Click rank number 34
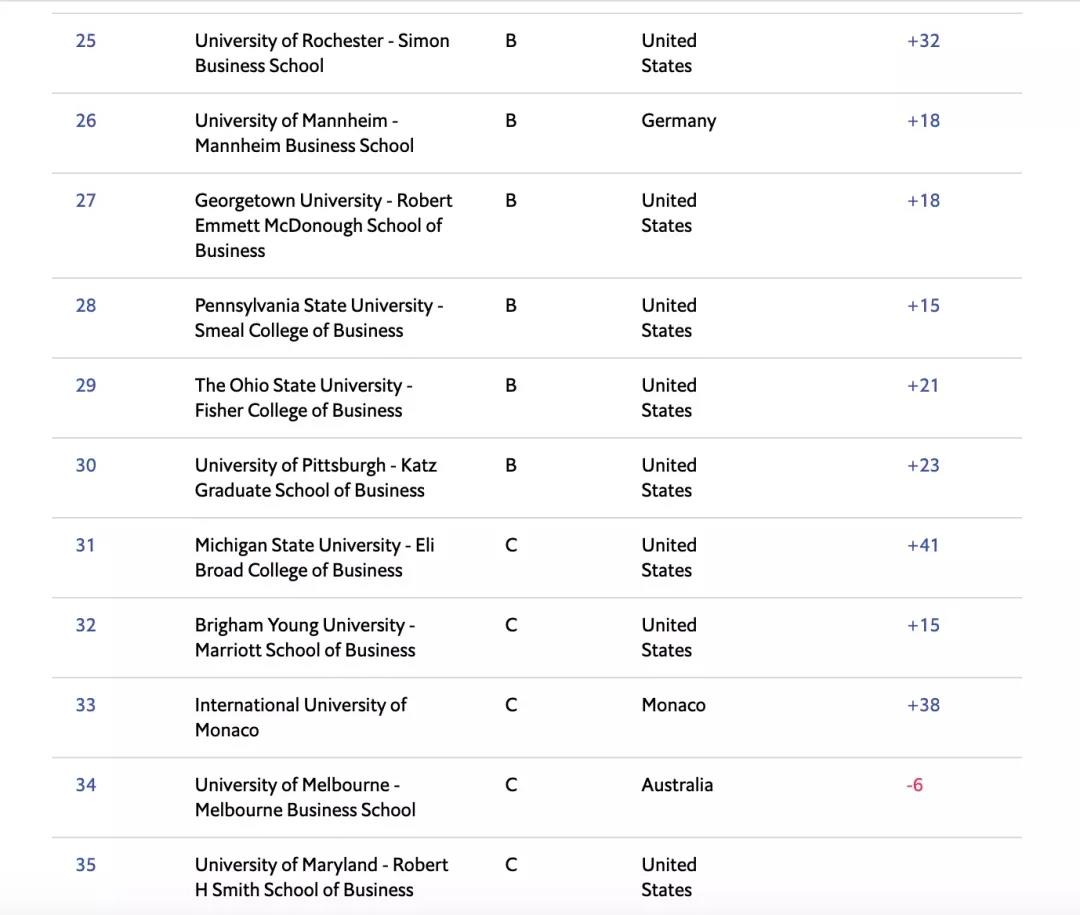The width and height of the screenshot is (1080, 915). click(x=86, y=785)
